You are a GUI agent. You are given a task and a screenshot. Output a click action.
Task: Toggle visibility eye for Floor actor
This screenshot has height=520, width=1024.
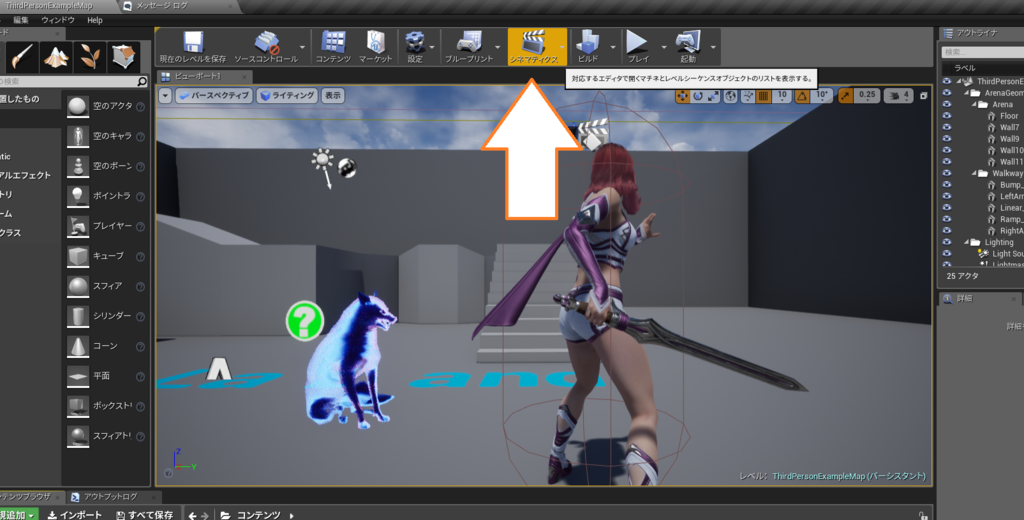coord(947,116)
